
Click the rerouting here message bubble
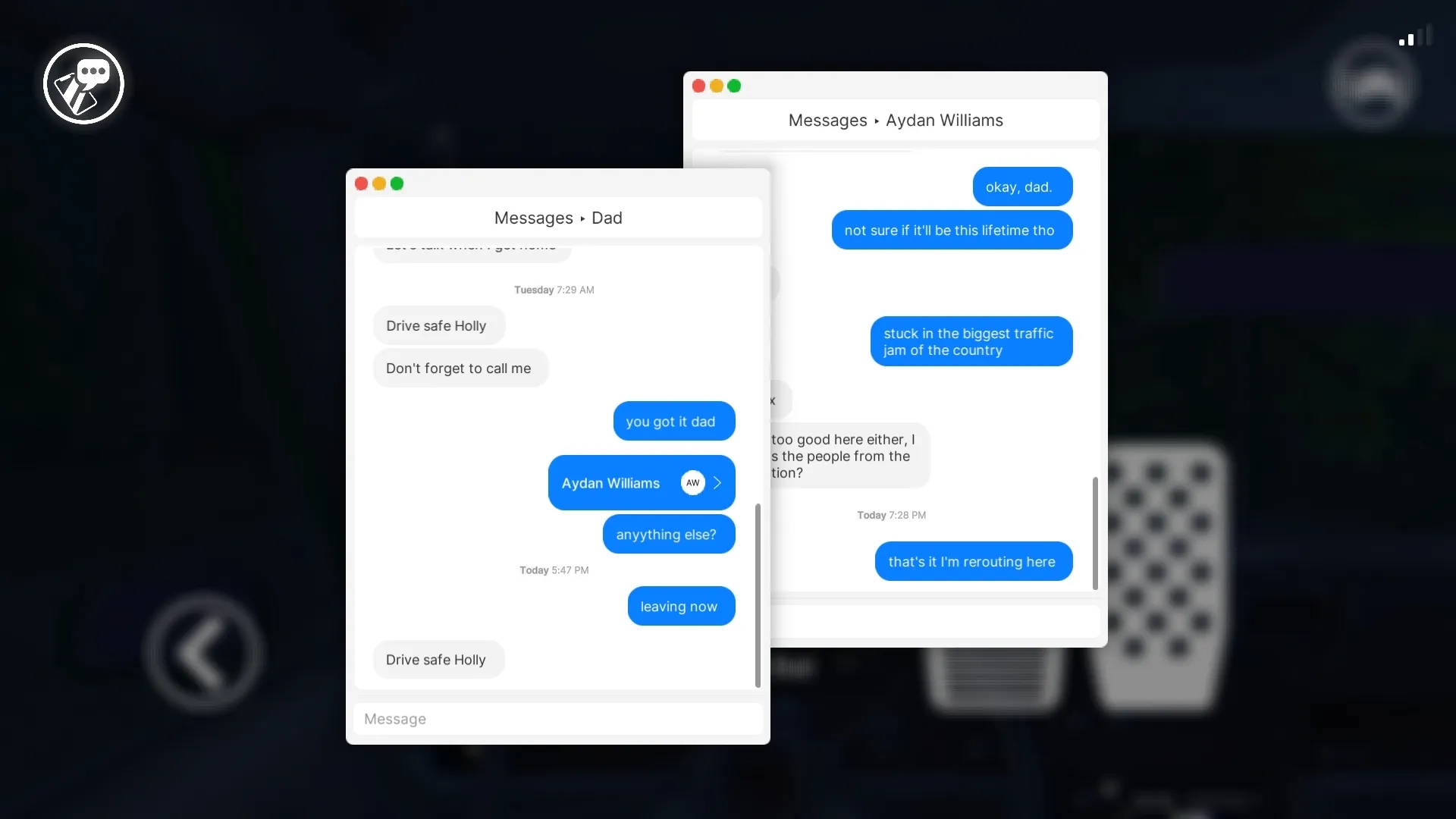coord(972,560)
